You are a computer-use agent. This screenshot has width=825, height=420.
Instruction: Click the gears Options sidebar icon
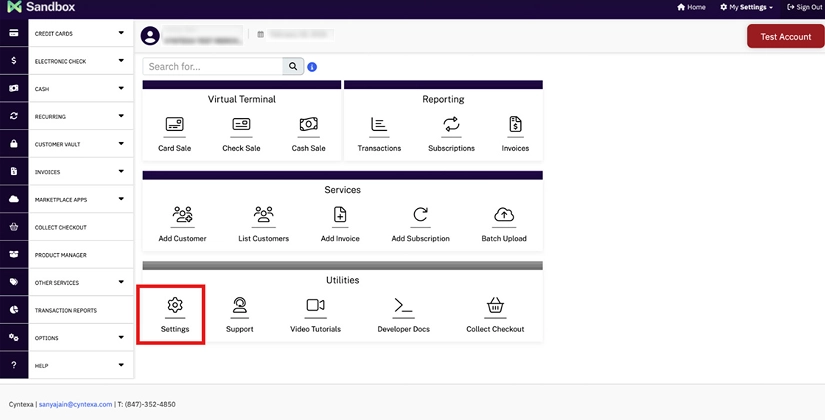[x=14, y=337]
